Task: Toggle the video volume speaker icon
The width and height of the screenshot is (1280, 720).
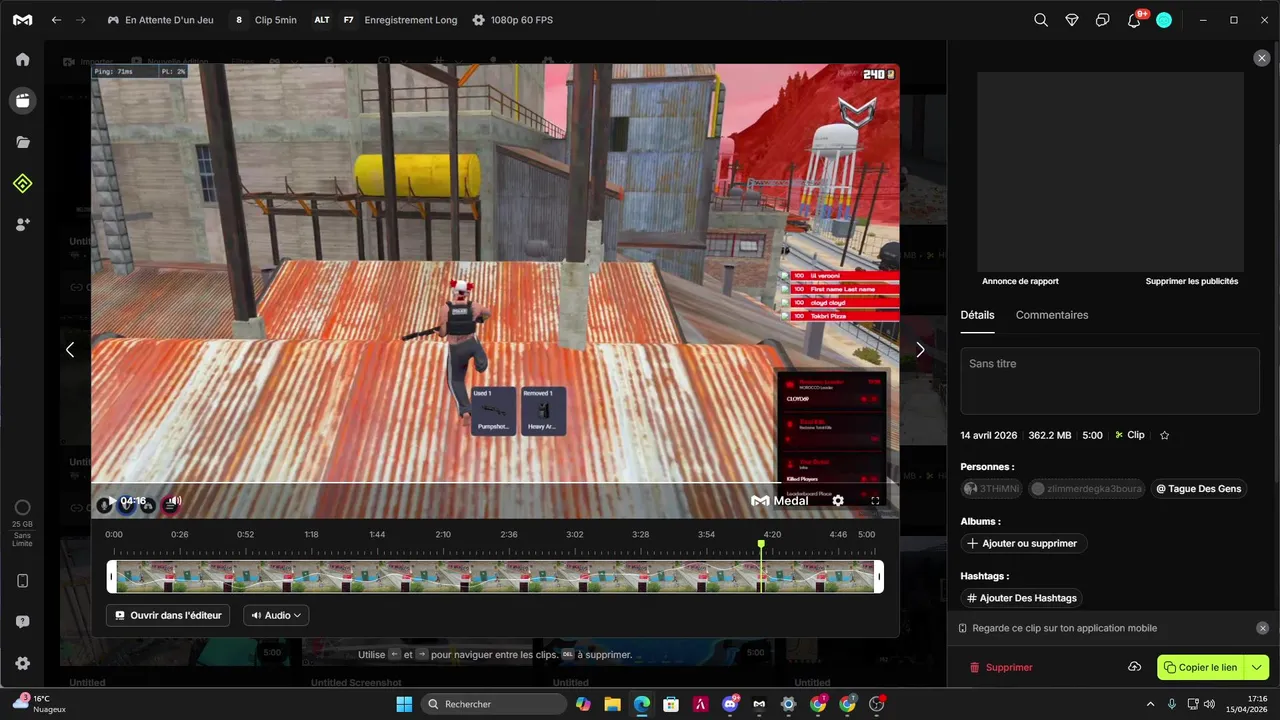Action: pyautogui.click(x=174, y=501)
